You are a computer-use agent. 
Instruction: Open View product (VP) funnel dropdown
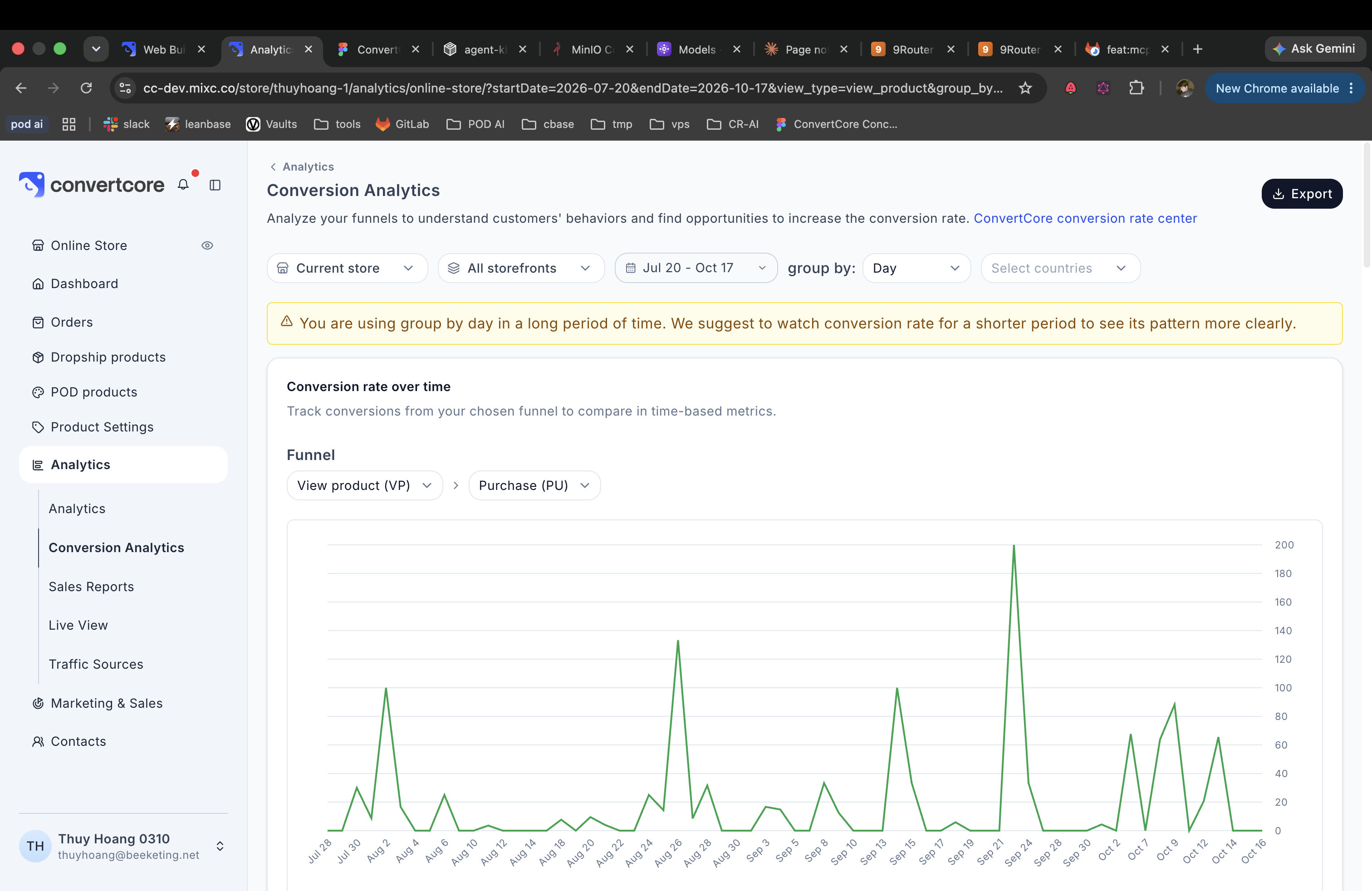coord(365,485)
